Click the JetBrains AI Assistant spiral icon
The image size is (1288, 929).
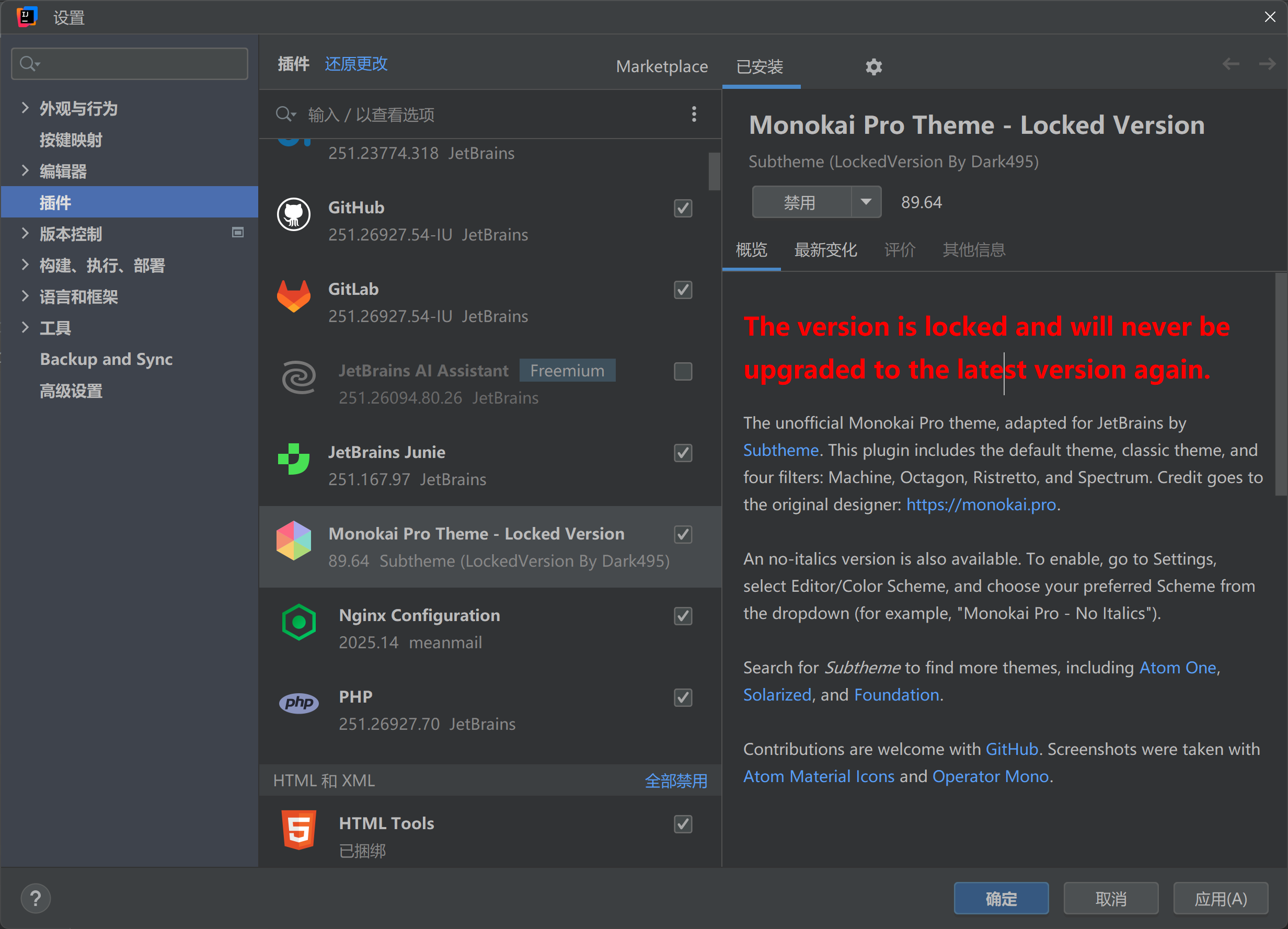298,377
